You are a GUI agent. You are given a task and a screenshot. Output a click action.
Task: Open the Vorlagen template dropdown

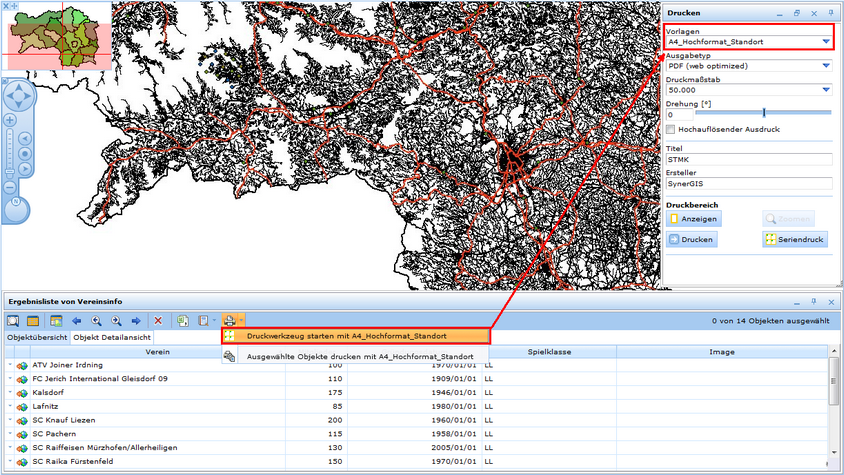[825, 42]
